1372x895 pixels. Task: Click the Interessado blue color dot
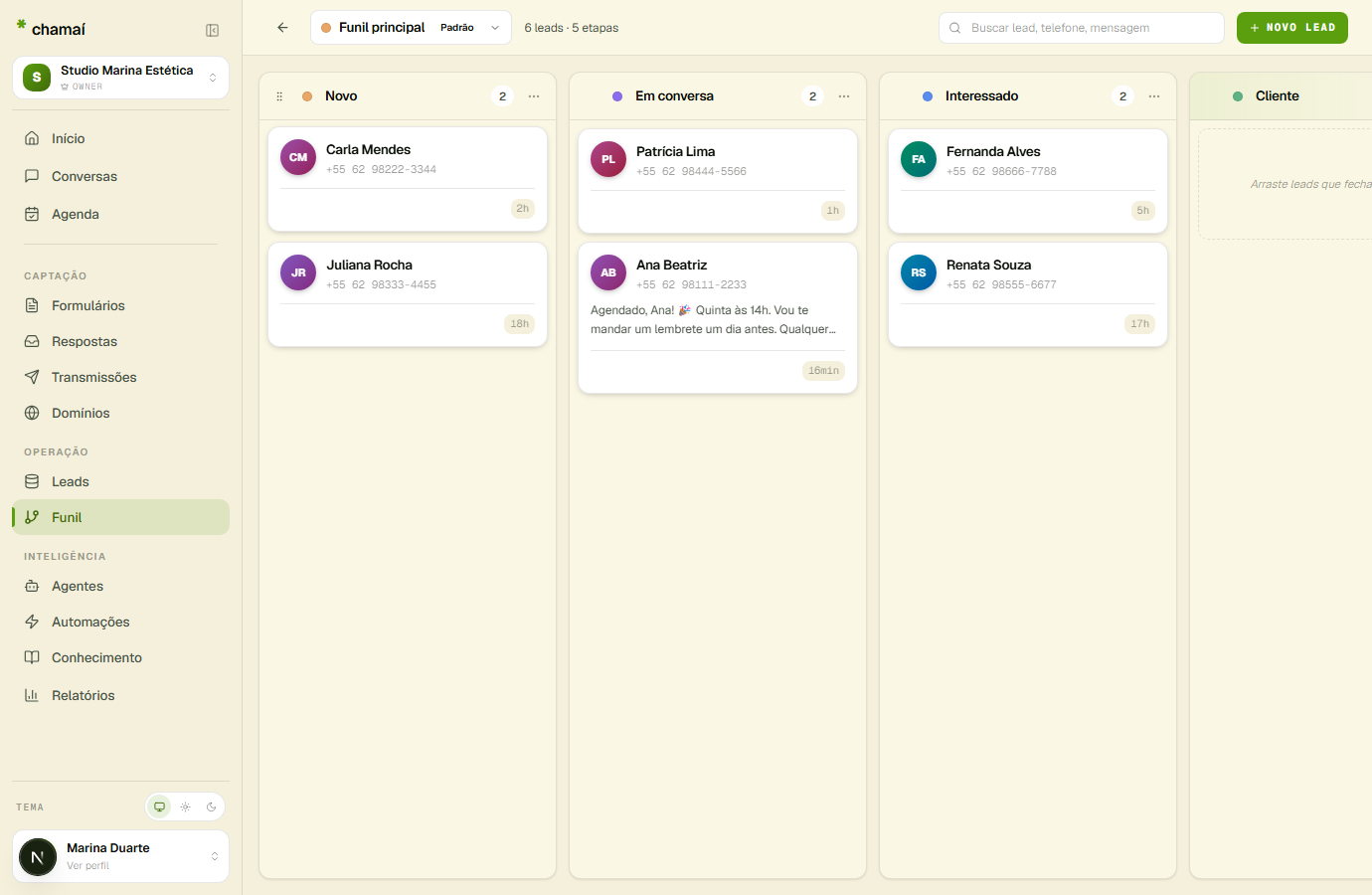[928, 96]
